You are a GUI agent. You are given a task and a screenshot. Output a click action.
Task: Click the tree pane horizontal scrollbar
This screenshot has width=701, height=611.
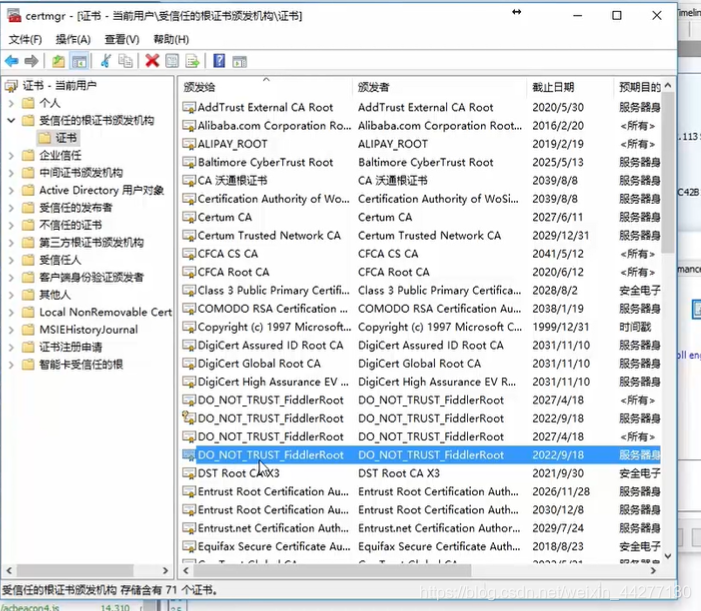click(74, 571)
